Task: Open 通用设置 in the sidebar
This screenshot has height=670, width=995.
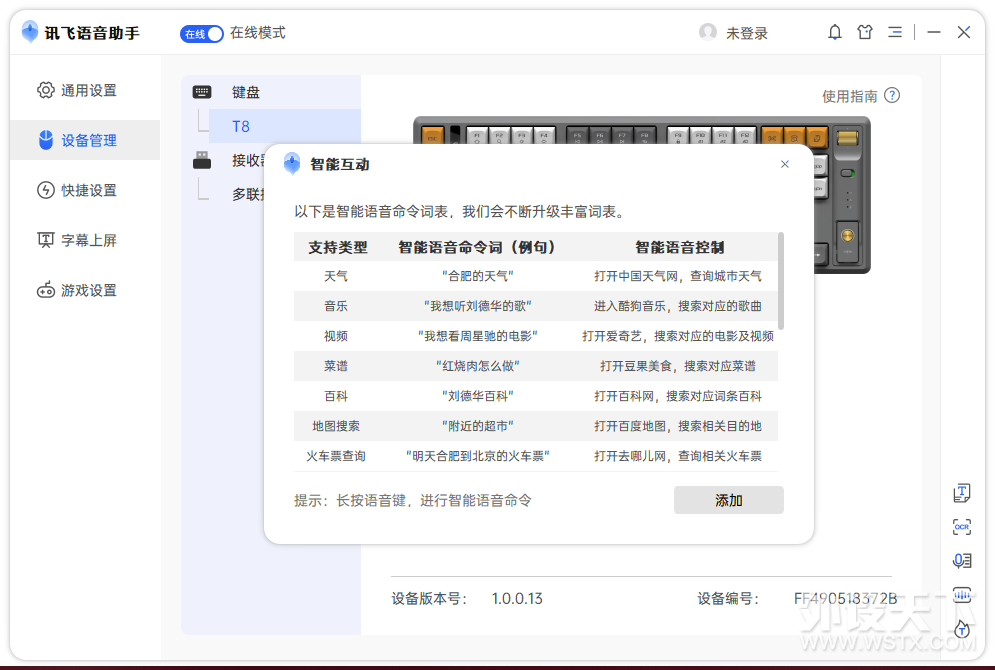Action: click(x=85, y=90)
